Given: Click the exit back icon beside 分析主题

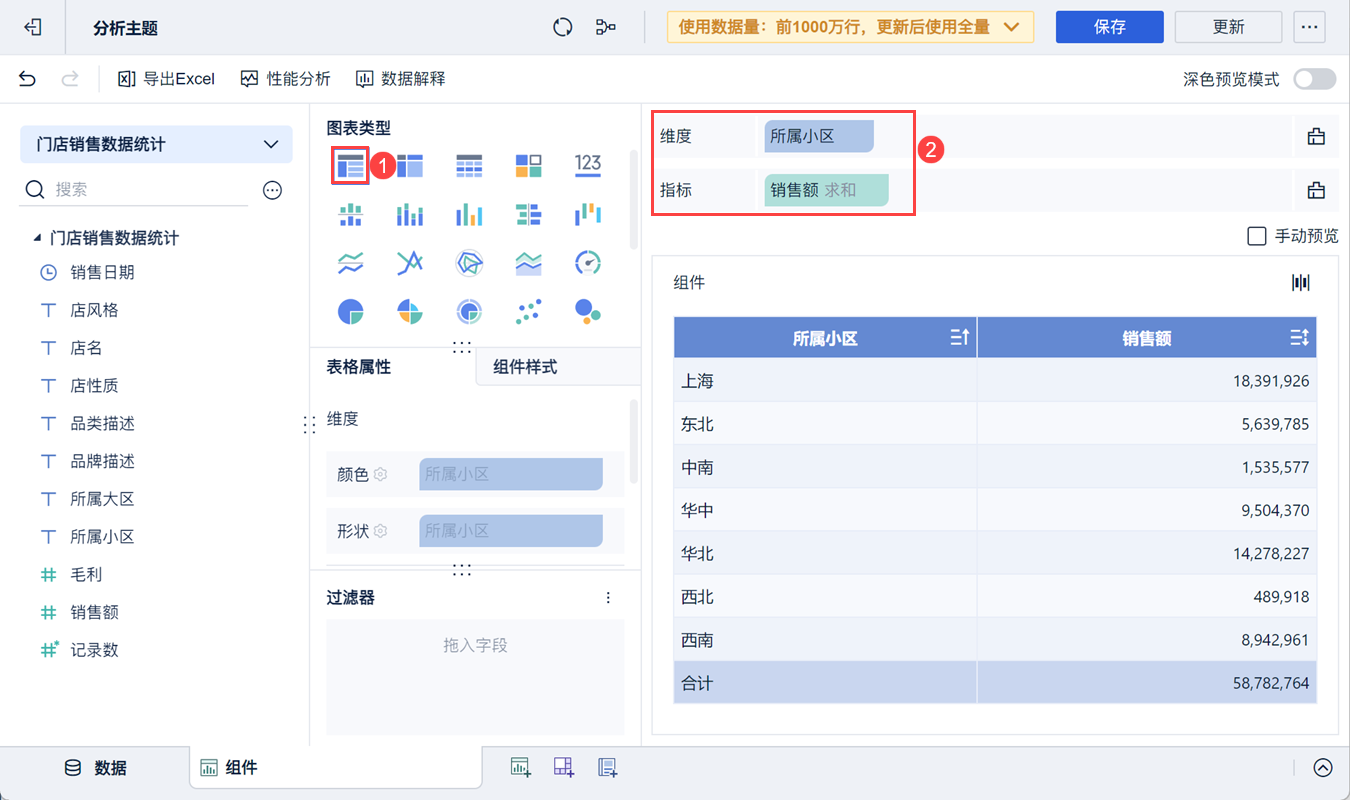Looking at the screenshot, I should click(33, 28).
